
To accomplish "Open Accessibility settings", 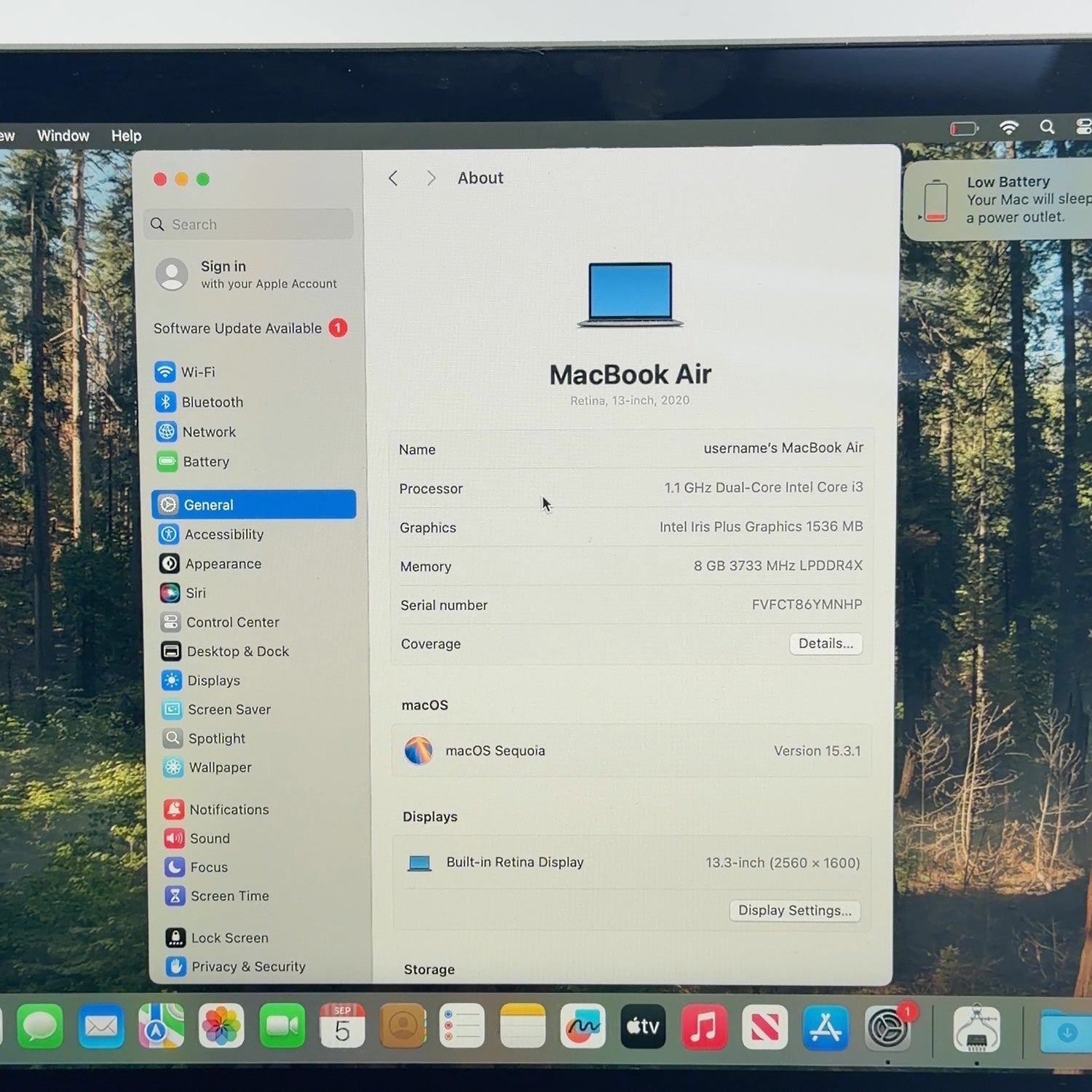I will (x=211, y=534).
